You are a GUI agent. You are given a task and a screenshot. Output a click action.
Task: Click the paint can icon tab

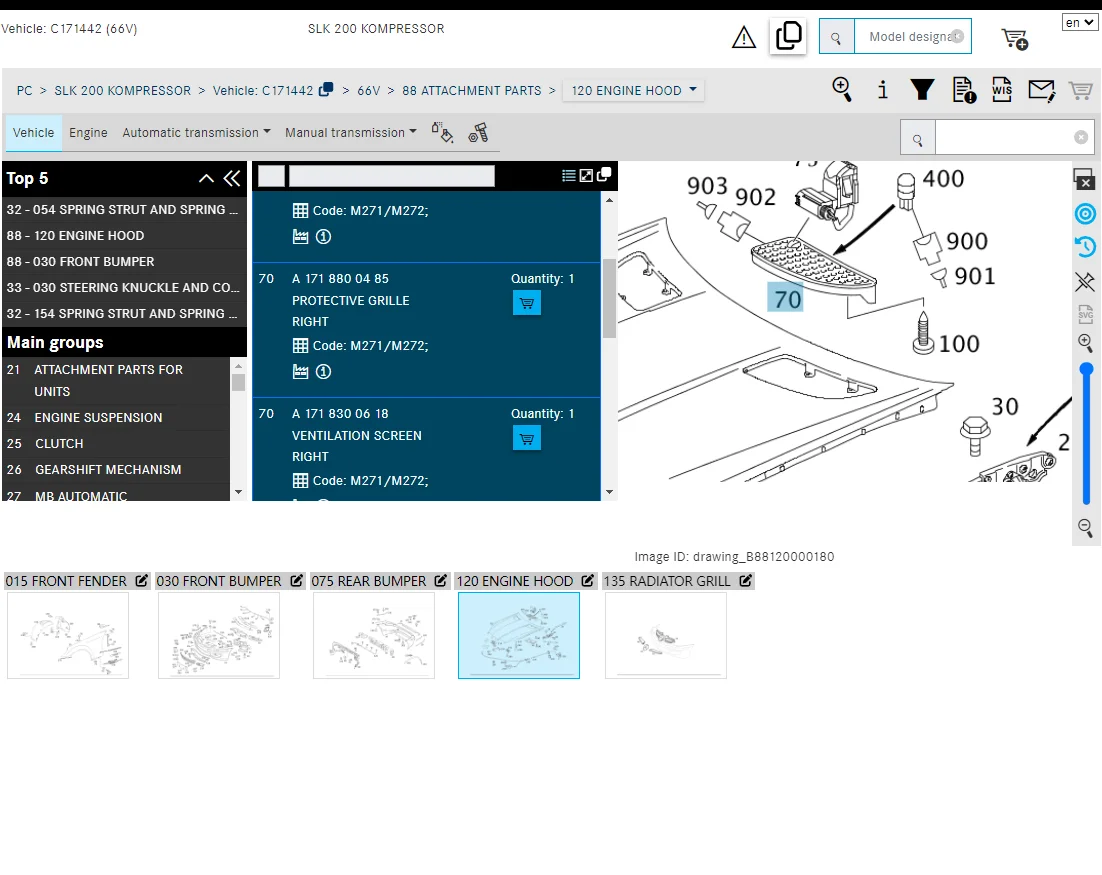[x=442, y=132]
